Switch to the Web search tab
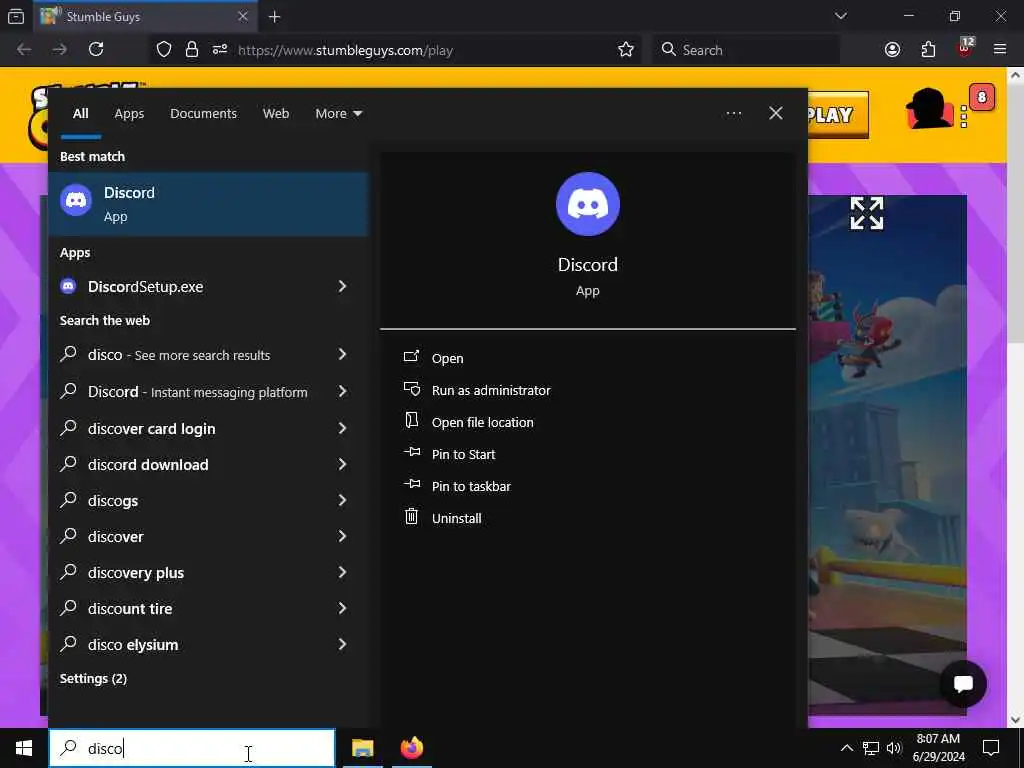Image resolution: width=1024 pixels, height=768 pixels. point(276,113)
